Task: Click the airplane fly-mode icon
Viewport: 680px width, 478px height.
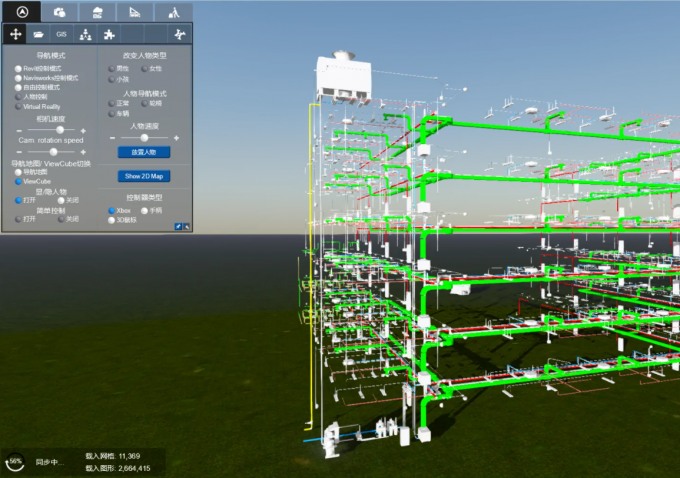Action: click(180, 34)
